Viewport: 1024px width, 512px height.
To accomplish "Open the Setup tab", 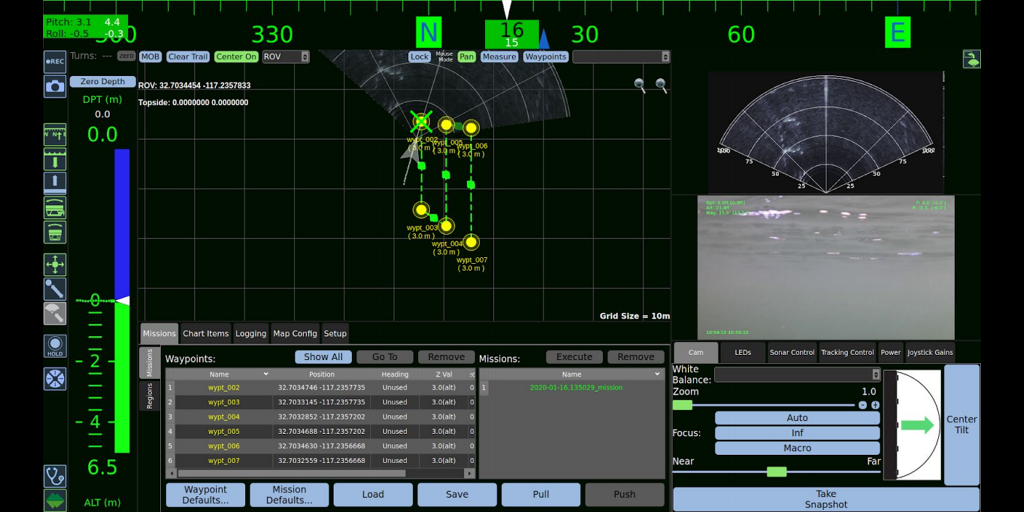I will (335, 333).
